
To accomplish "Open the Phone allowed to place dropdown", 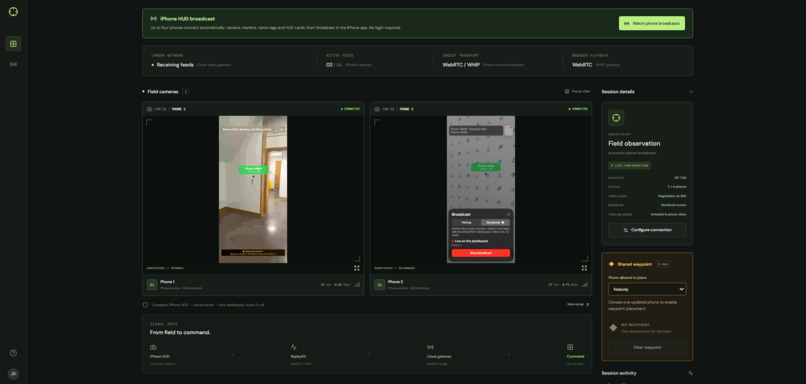I will 647,289.
